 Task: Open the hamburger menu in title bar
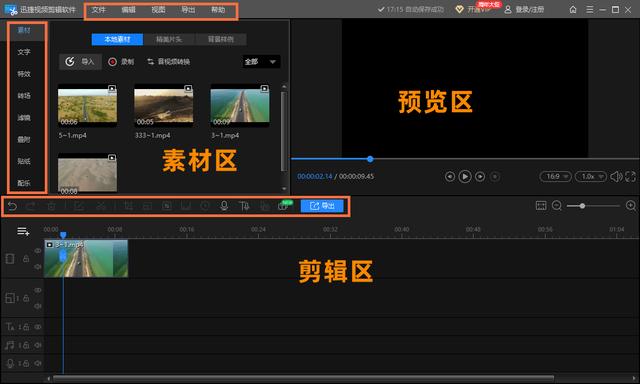[590, 9]
